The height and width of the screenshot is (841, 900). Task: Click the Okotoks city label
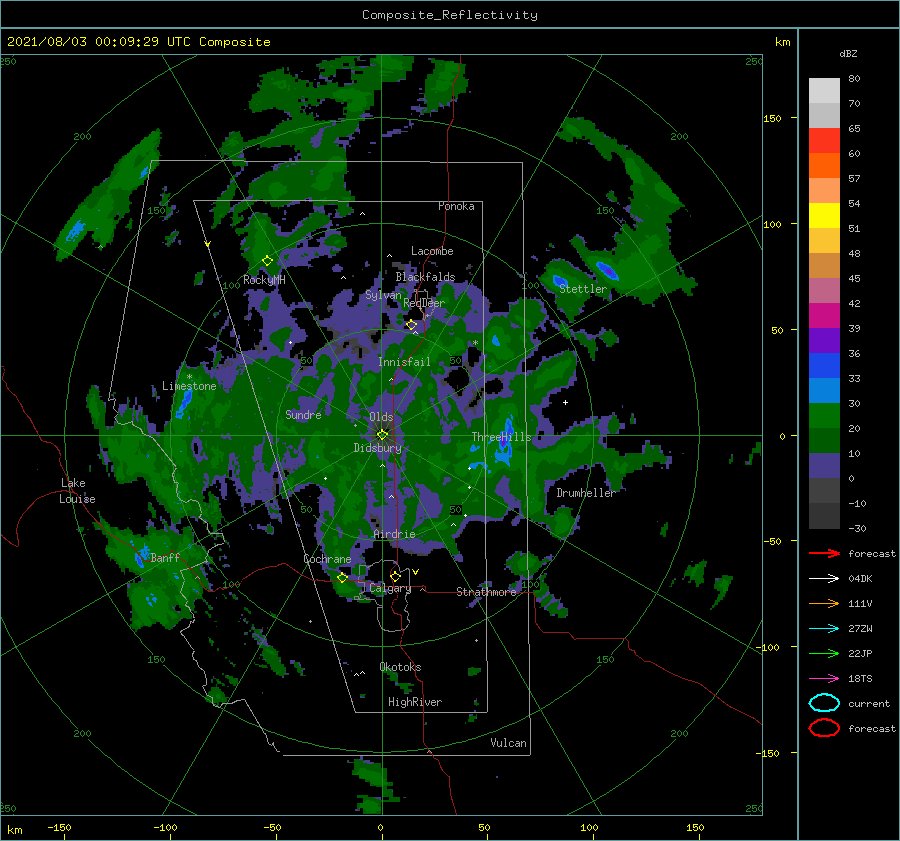pos(400,667)
